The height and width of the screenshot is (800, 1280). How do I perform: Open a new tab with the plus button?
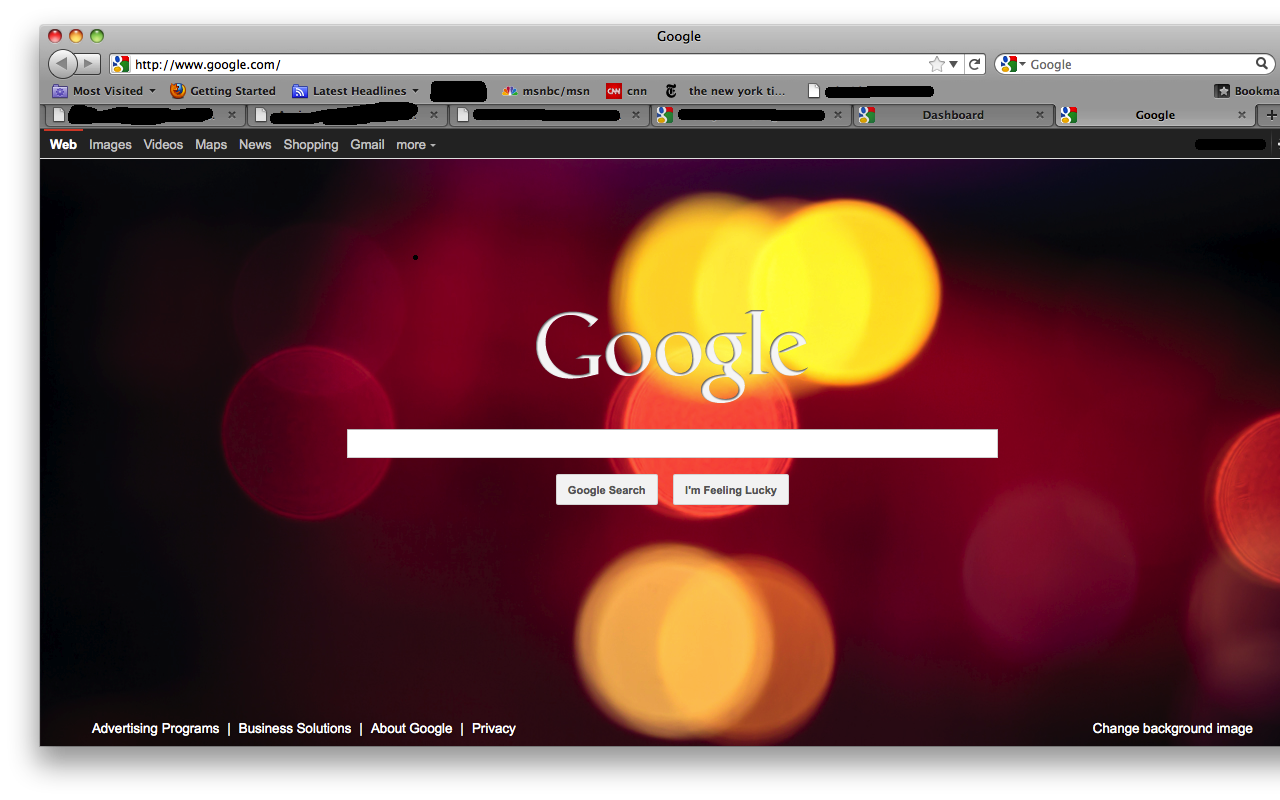[1272, 115]
